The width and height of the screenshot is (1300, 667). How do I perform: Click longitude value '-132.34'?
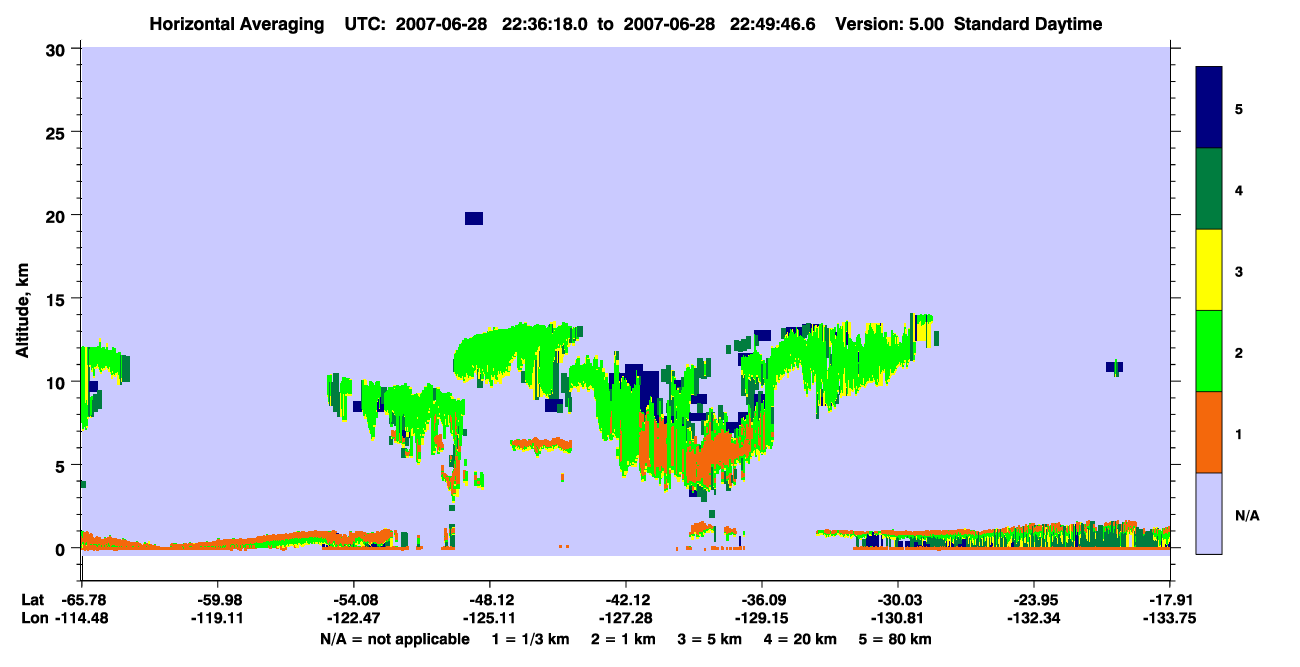pyautogui.click(x=1033, y=618)
